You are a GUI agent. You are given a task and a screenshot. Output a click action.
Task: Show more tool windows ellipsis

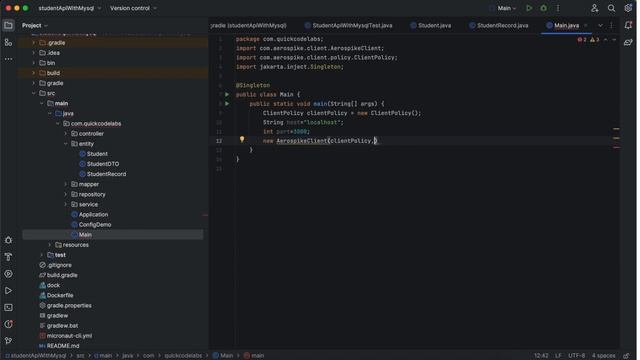(8, 59)
